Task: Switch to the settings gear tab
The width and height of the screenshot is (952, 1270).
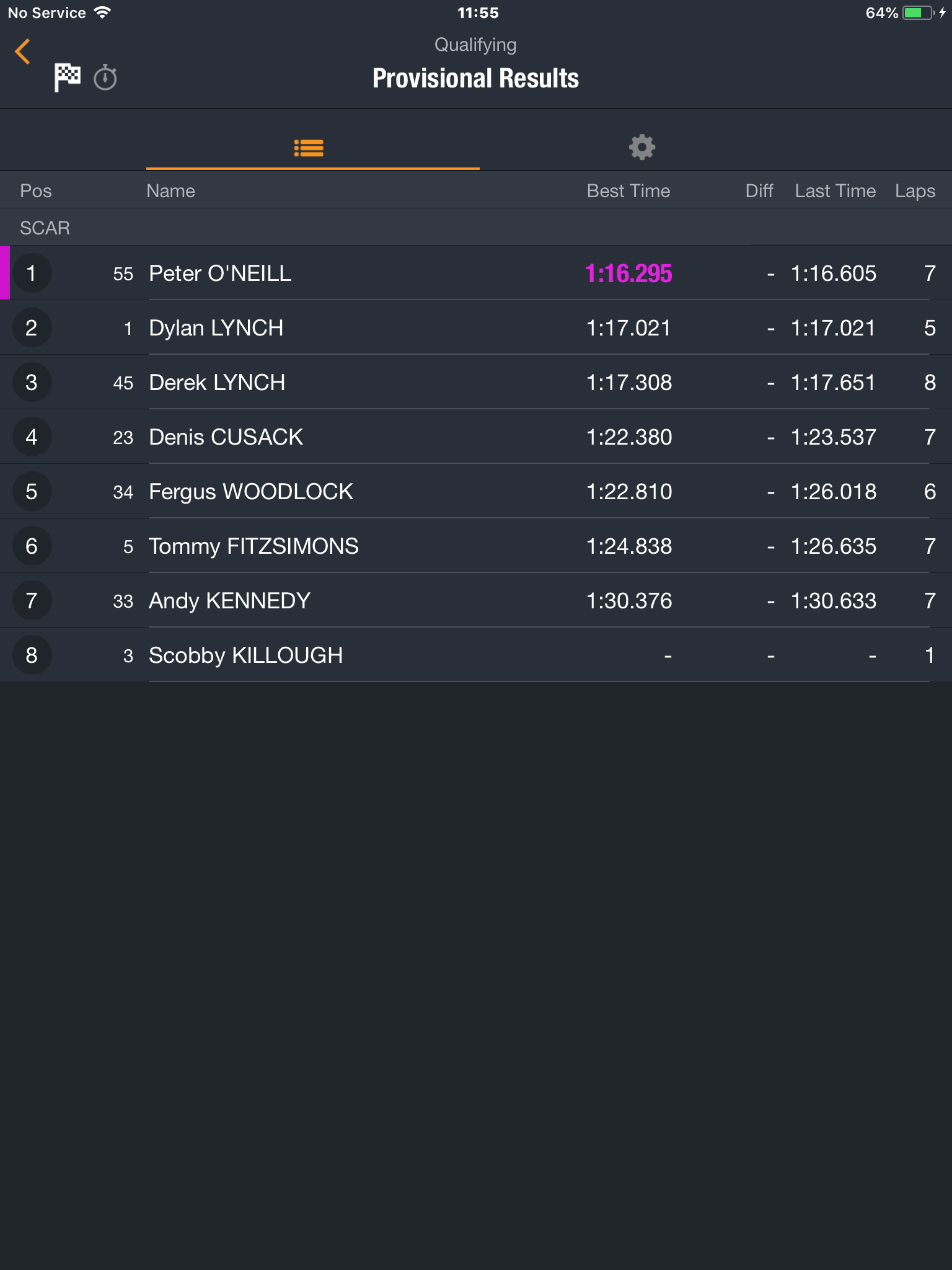Action: coord(642,147)
